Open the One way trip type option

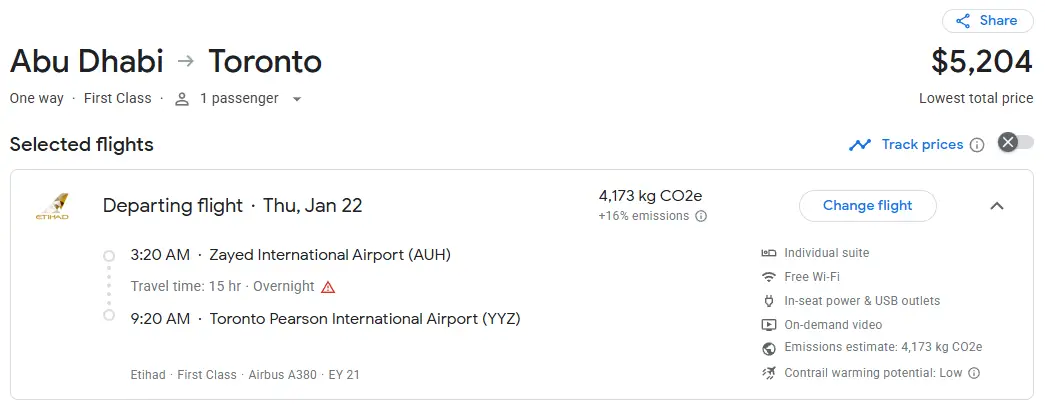click(37, 98)
